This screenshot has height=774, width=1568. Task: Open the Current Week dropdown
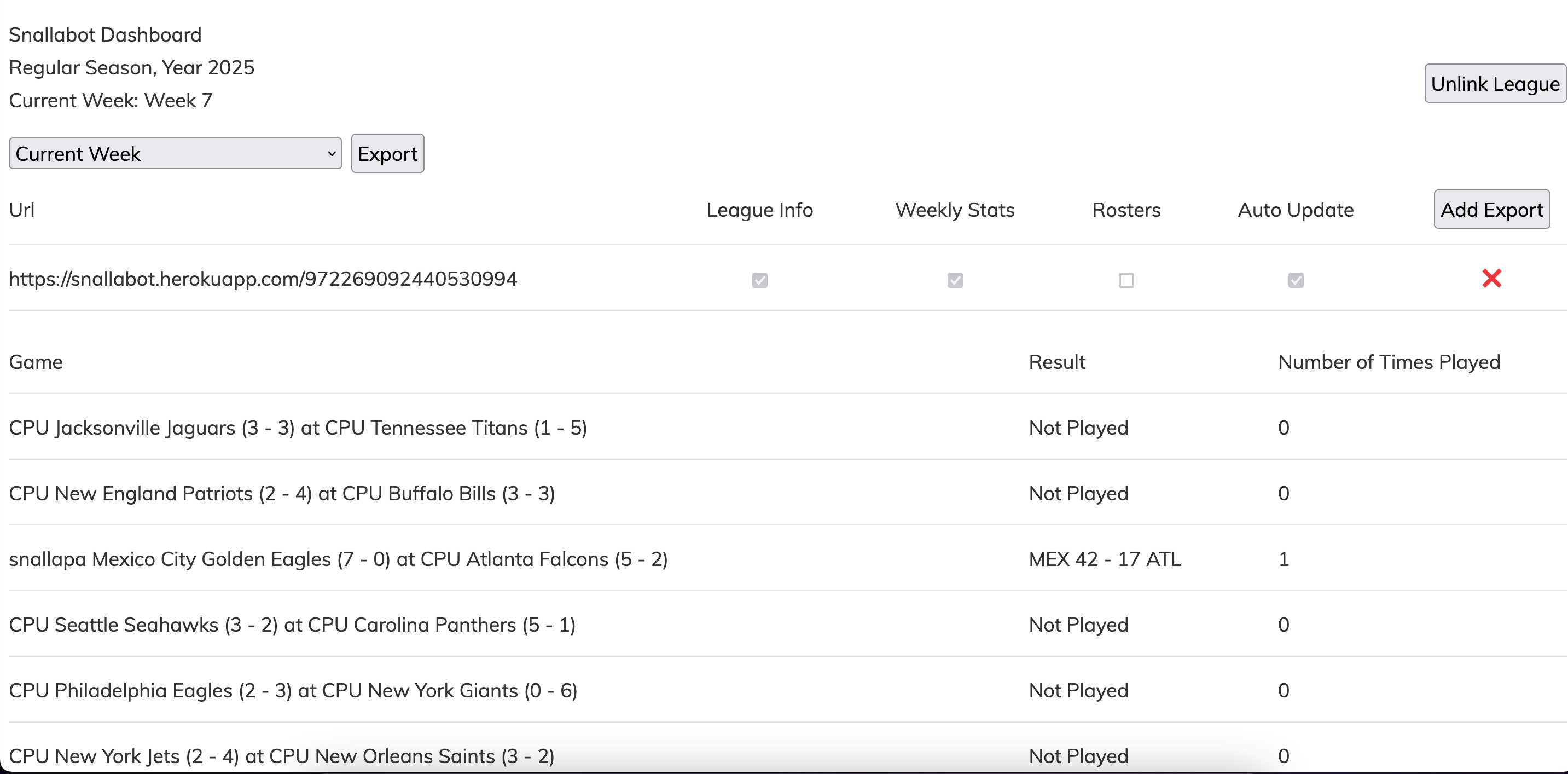pyautogui.click(x=175, y=153)
